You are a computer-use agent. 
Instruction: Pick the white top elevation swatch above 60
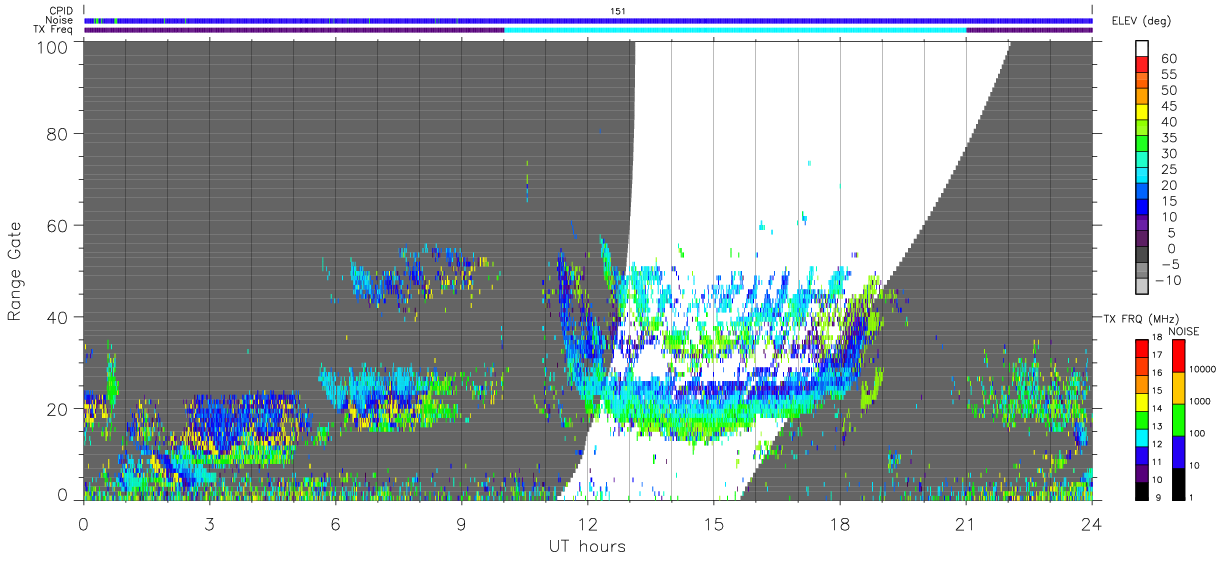[1142, 49]
